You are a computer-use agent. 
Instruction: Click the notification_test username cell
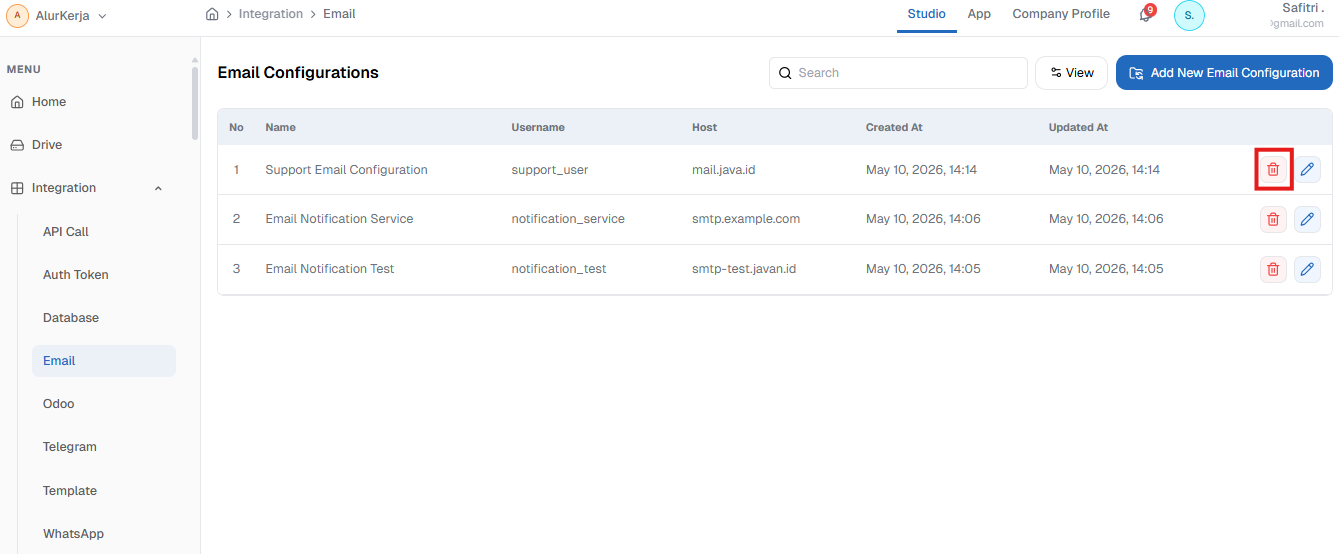tap(559, 269)
